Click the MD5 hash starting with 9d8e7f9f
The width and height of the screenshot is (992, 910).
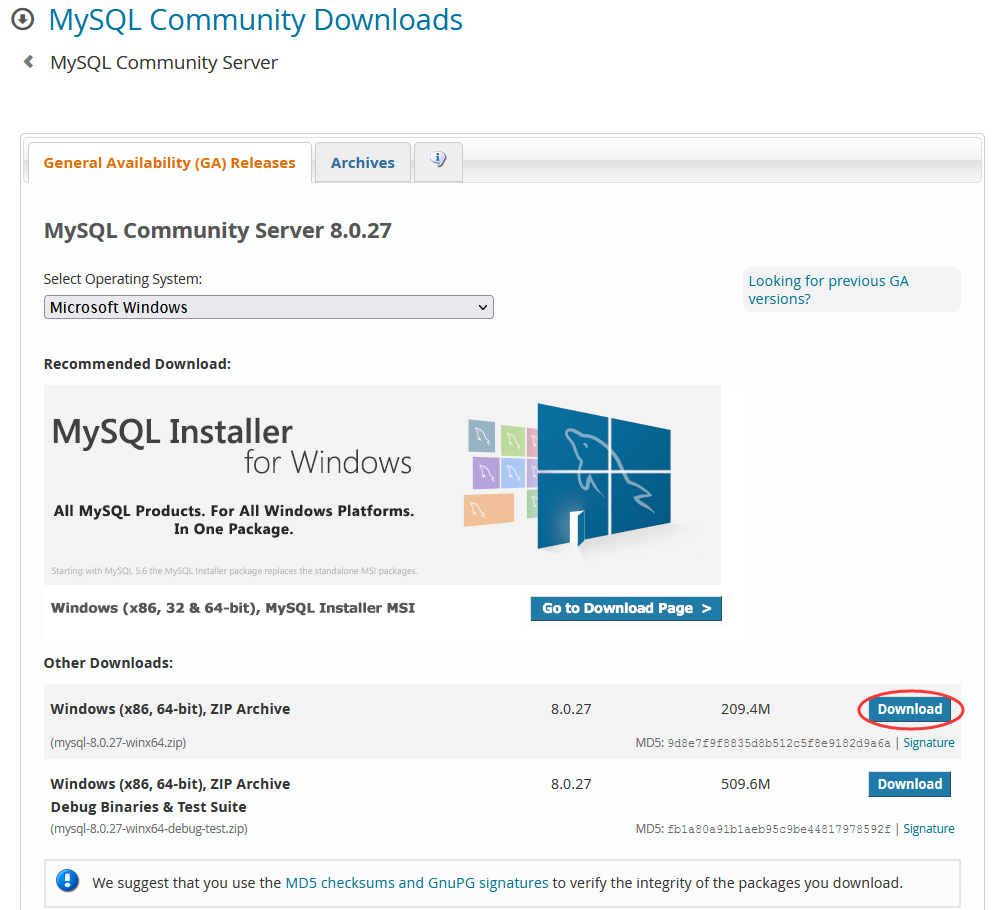tap(779, 743)
